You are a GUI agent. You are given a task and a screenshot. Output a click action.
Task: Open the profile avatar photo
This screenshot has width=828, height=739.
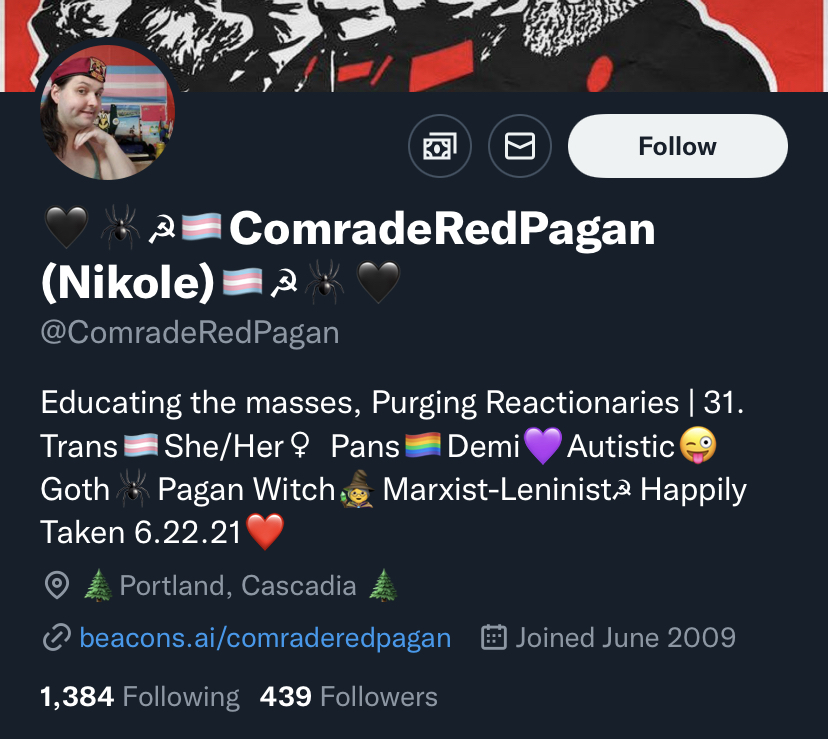coord(107,112)
